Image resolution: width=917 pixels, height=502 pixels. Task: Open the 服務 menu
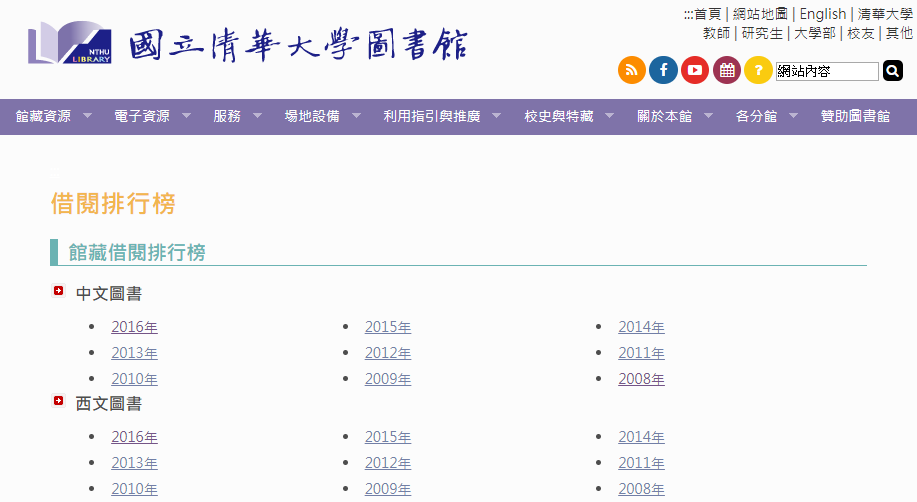[x=227, y=116]
